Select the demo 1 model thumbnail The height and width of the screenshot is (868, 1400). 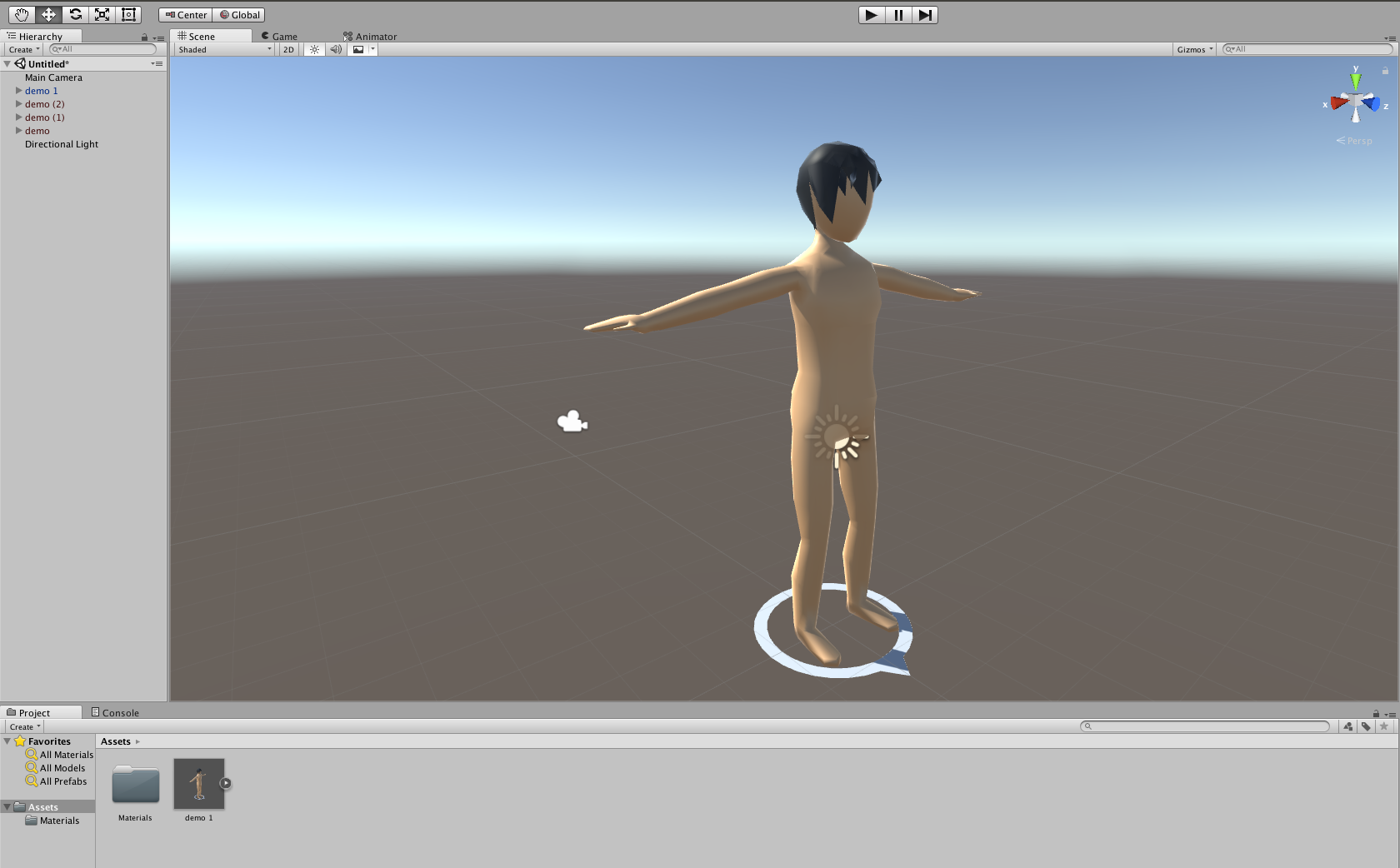tap(199, 784)
